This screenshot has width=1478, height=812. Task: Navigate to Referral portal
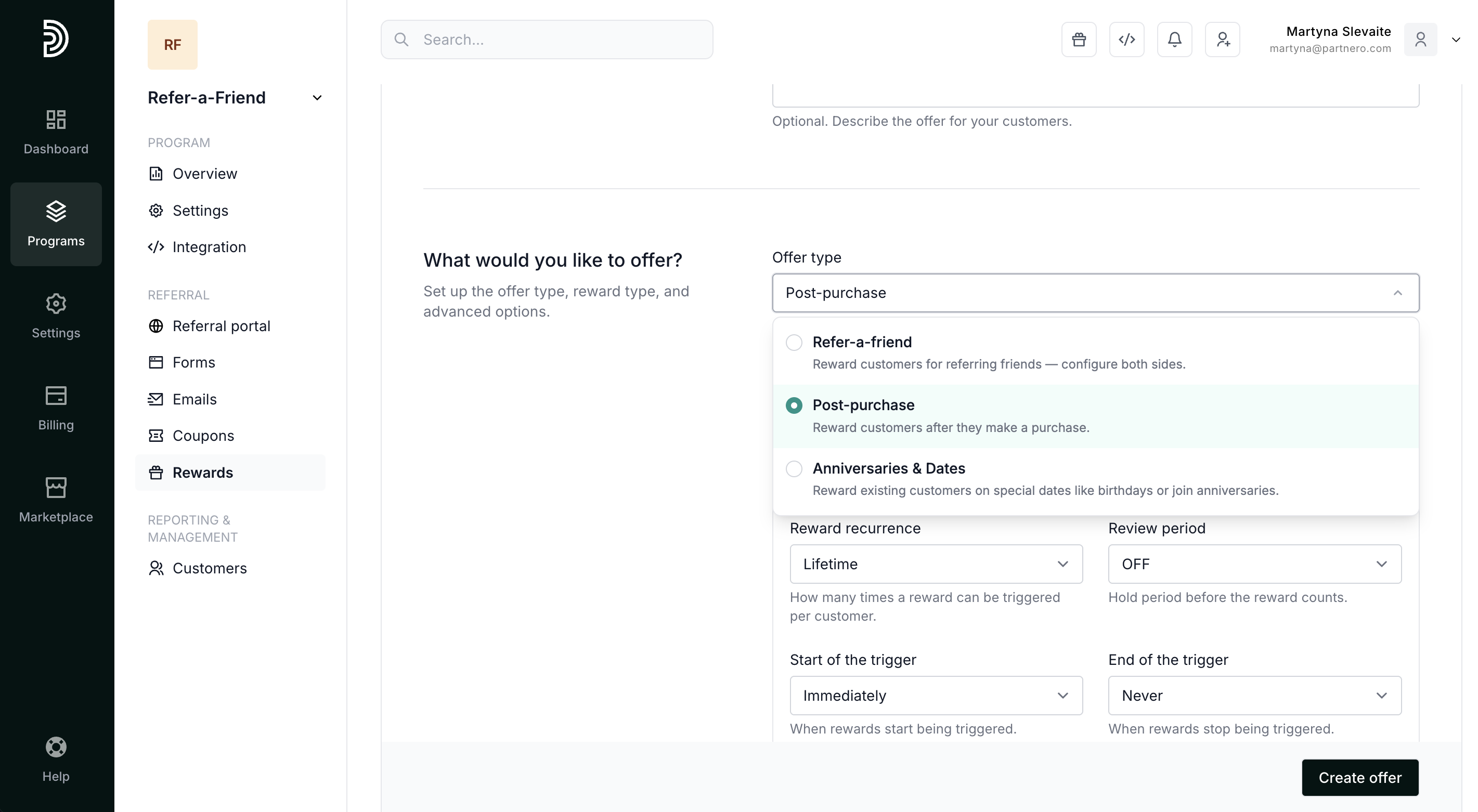pyautogui.click(x=221, y=326)
